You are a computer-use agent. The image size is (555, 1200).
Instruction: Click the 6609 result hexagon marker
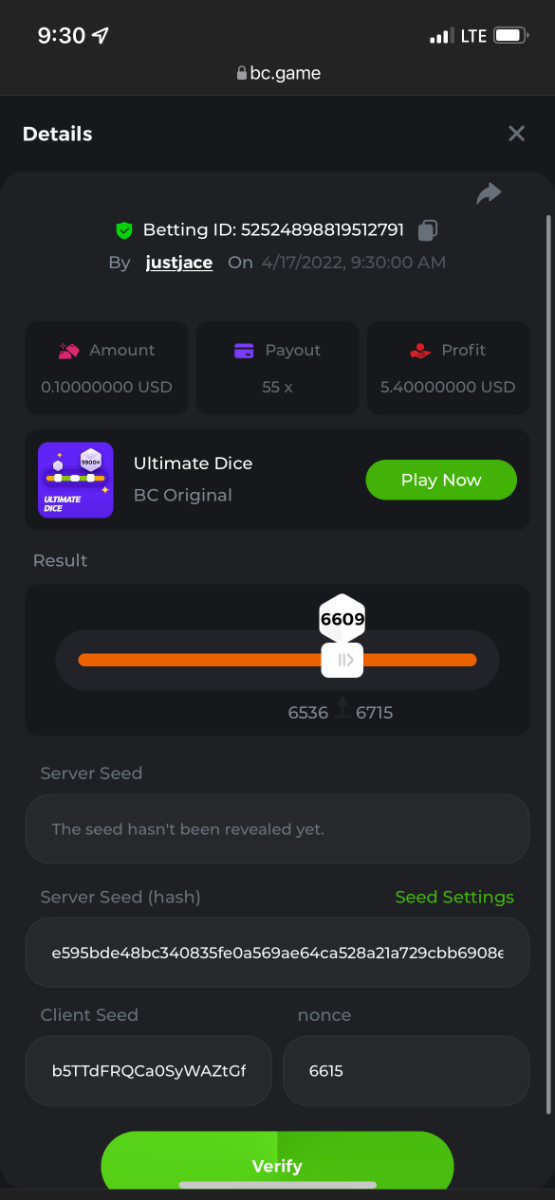coord(342,620)
